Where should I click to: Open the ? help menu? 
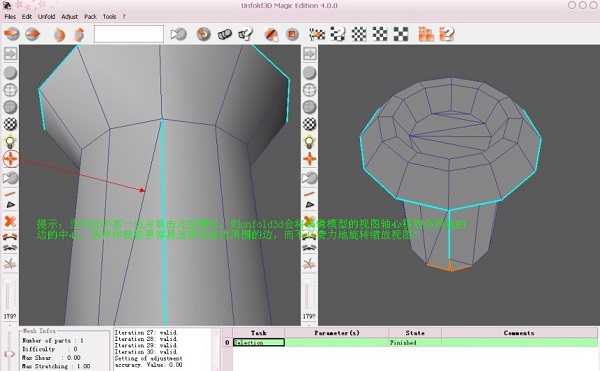[124, 16]
